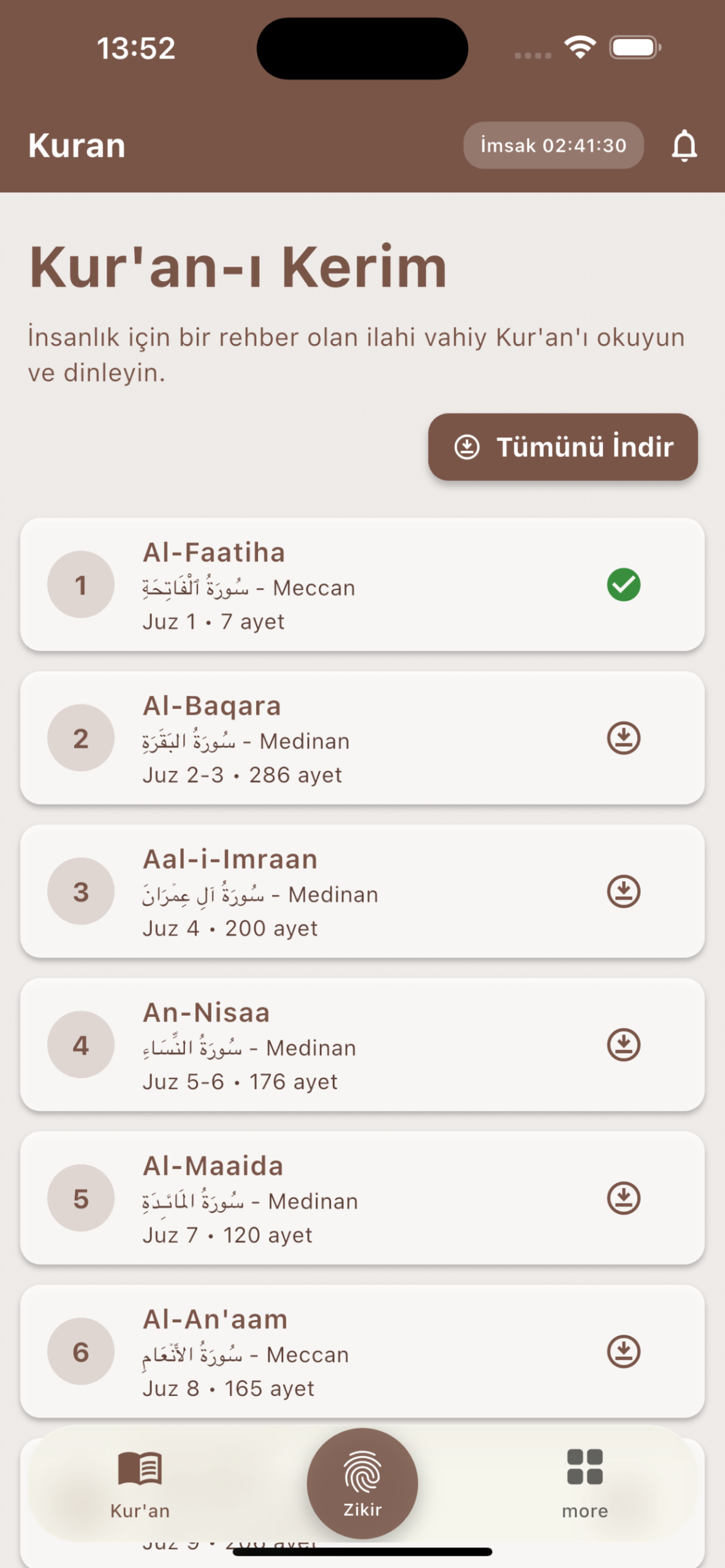Viewport: 725px width, 1568px height.
Task: Download the An-Nisaa surah
Action: coord(623,1044)
